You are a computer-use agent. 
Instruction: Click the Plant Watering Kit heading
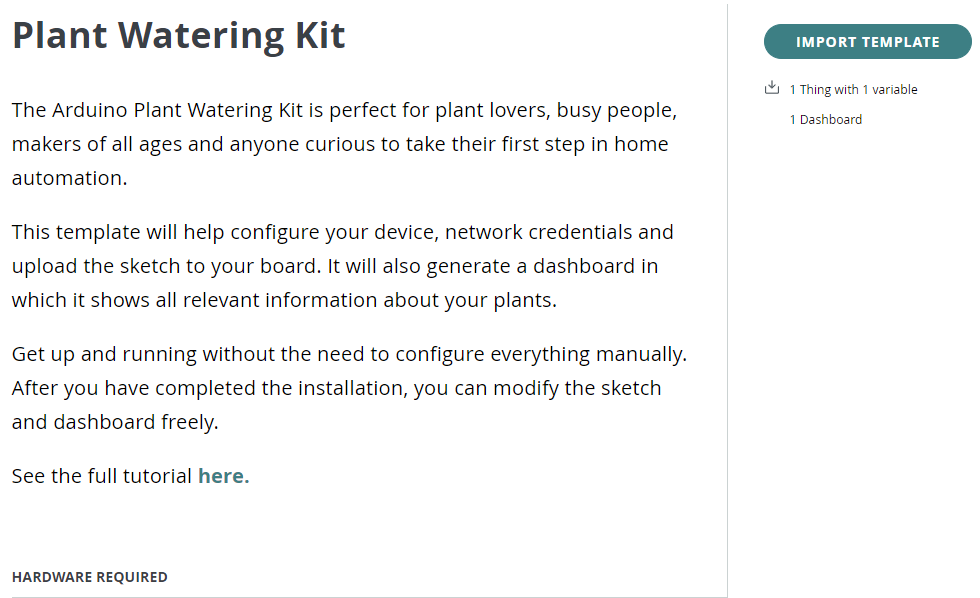click(x=179, y=36)
